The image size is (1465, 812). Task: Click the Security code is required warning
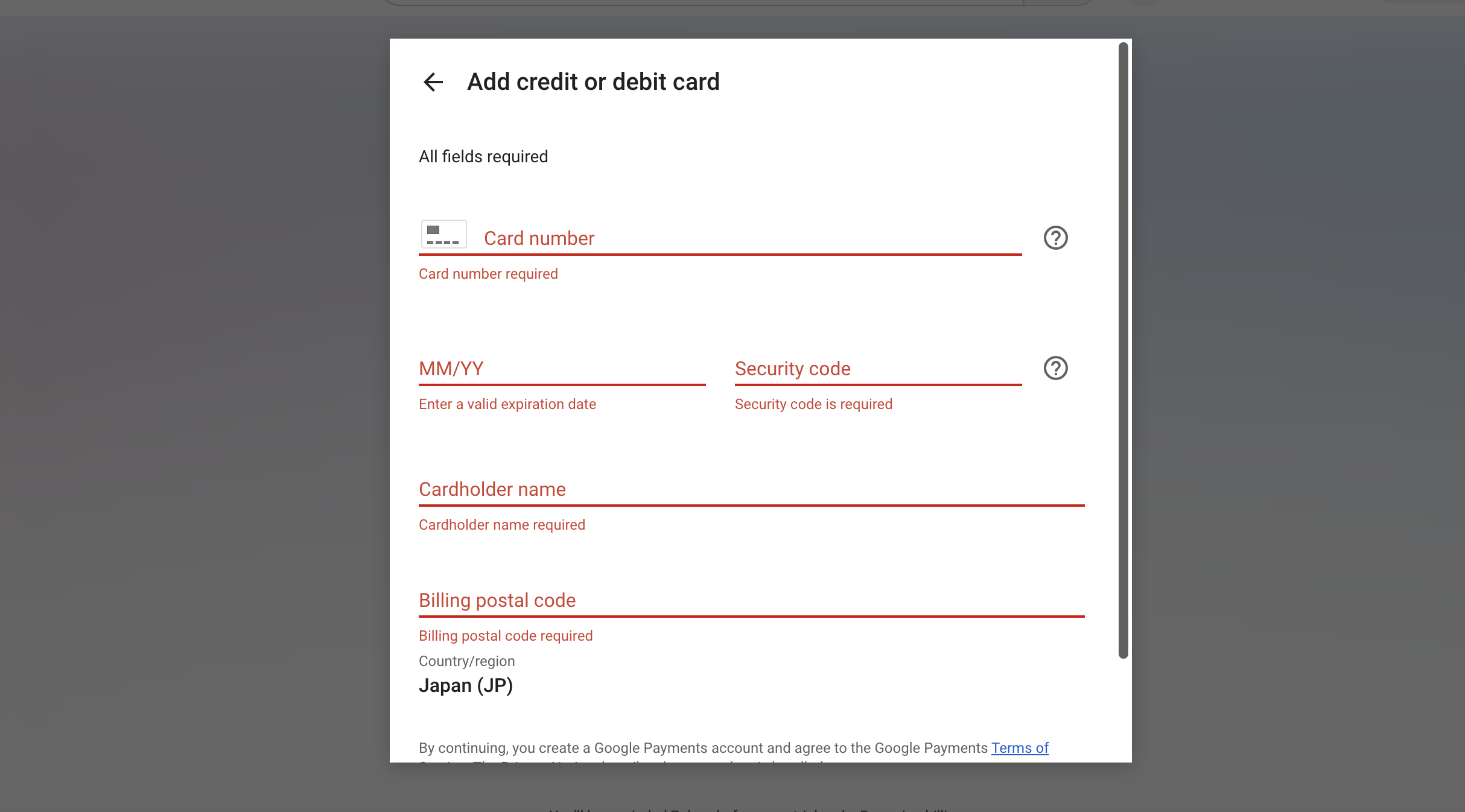click(x=813, y=404)
